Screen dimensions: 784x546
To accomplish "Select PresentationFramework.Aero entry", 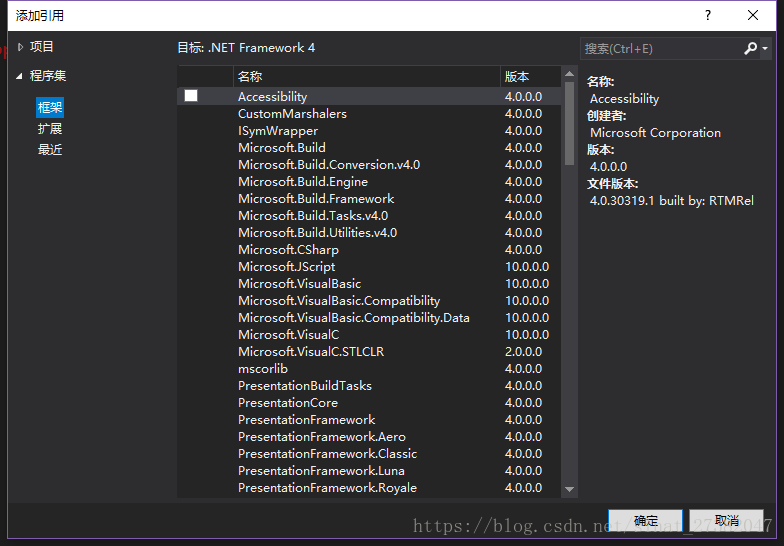I will (x=369, y=436).
